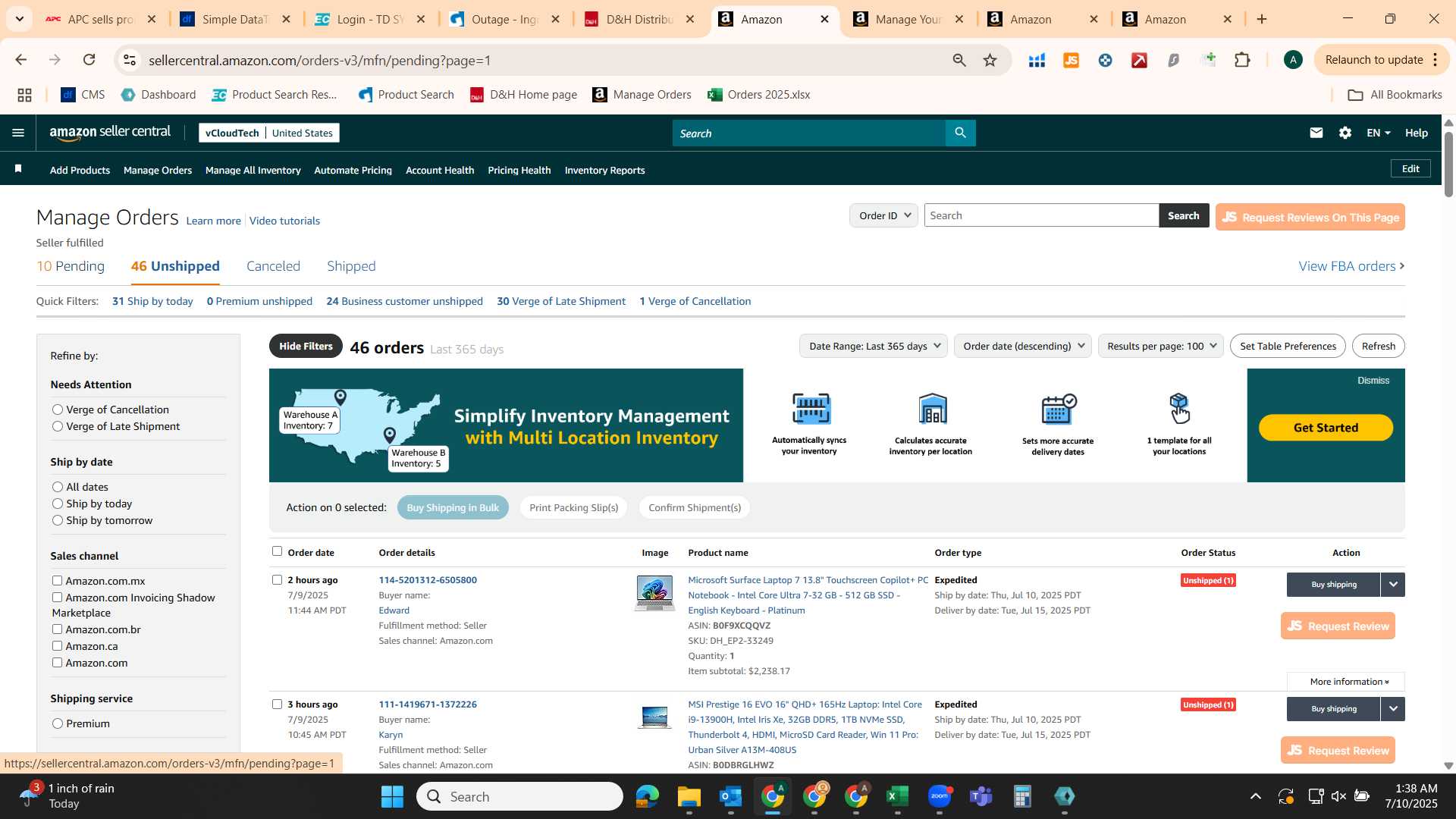
Task: Go back with the browser back arrow
Action: (x=21, y=60)
